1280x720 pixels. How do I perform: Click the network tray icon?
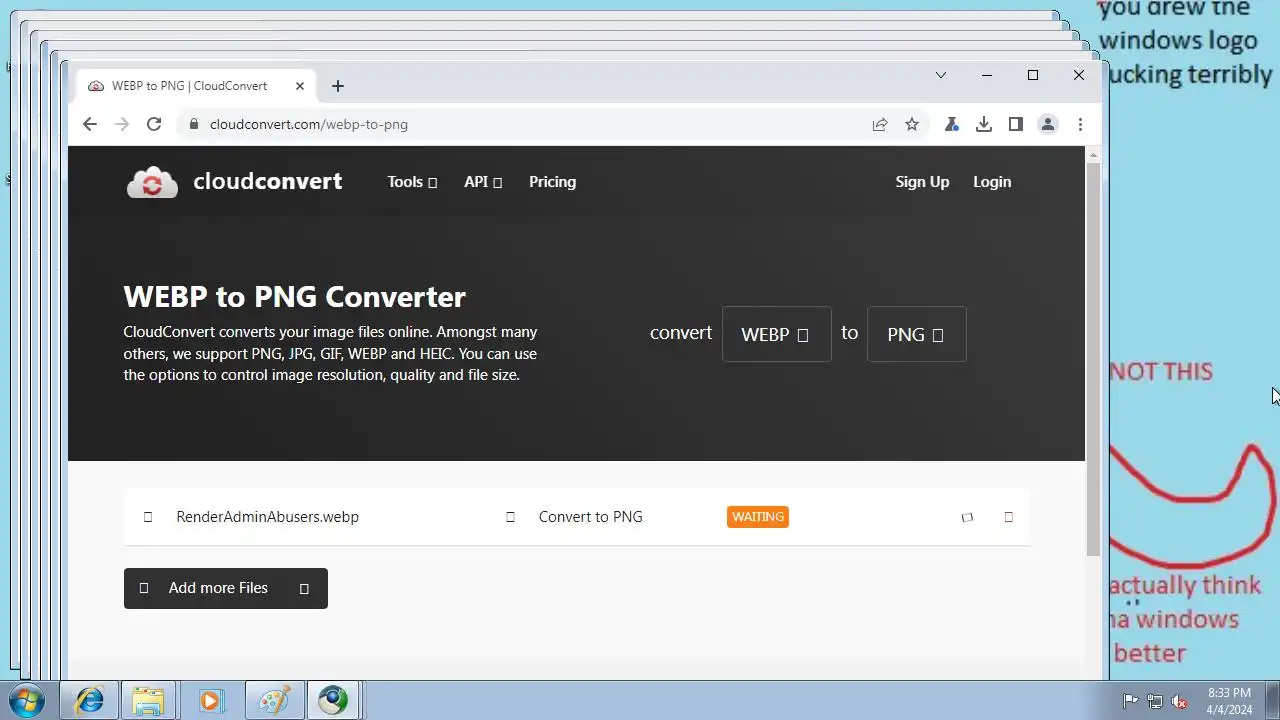[1155, 701]
